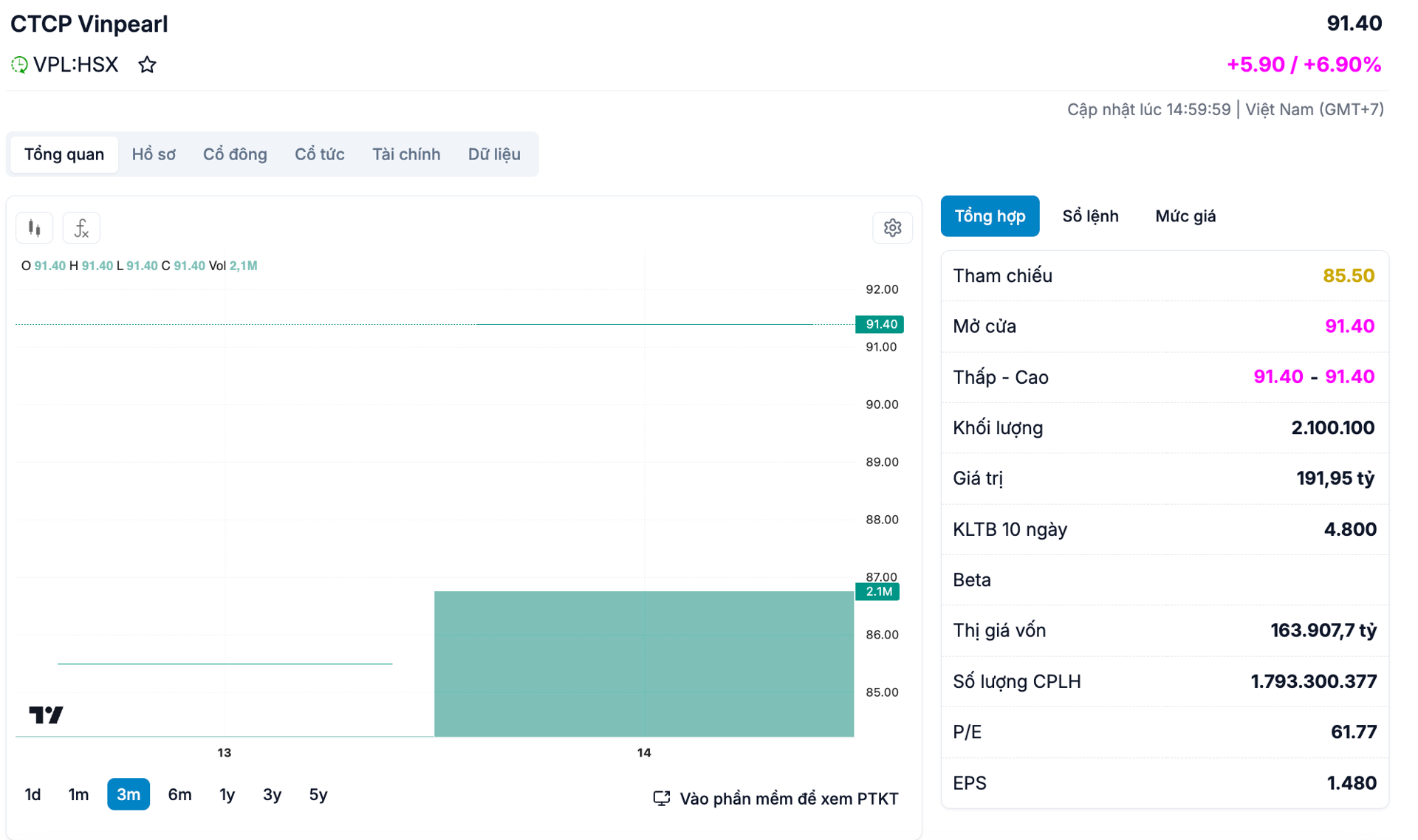
Task: Click the P/E value 61.77
Action: pos(1354,732)
